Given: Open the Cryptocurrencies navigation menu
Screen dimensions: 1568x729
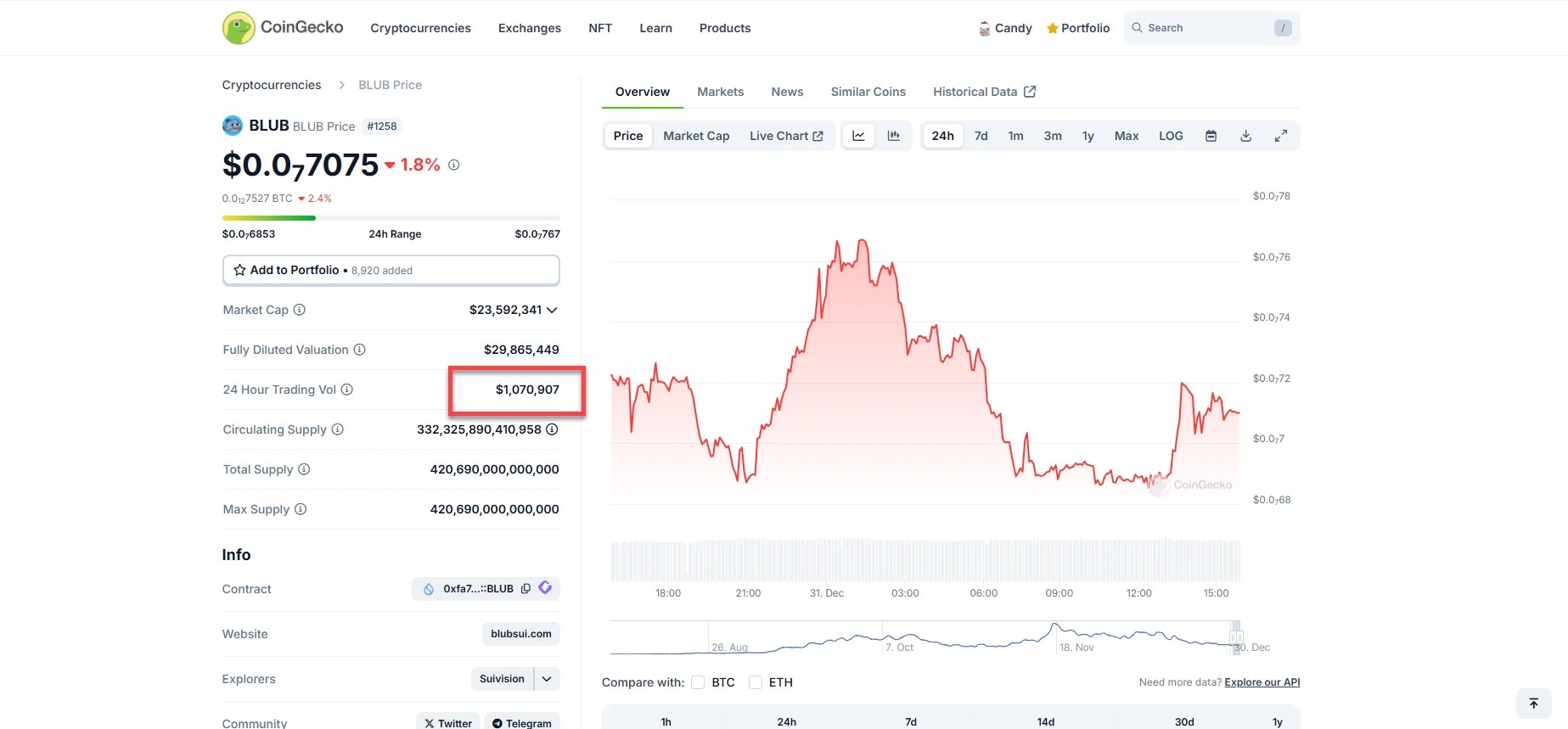Looking at the screenshot, I should 420,28.
